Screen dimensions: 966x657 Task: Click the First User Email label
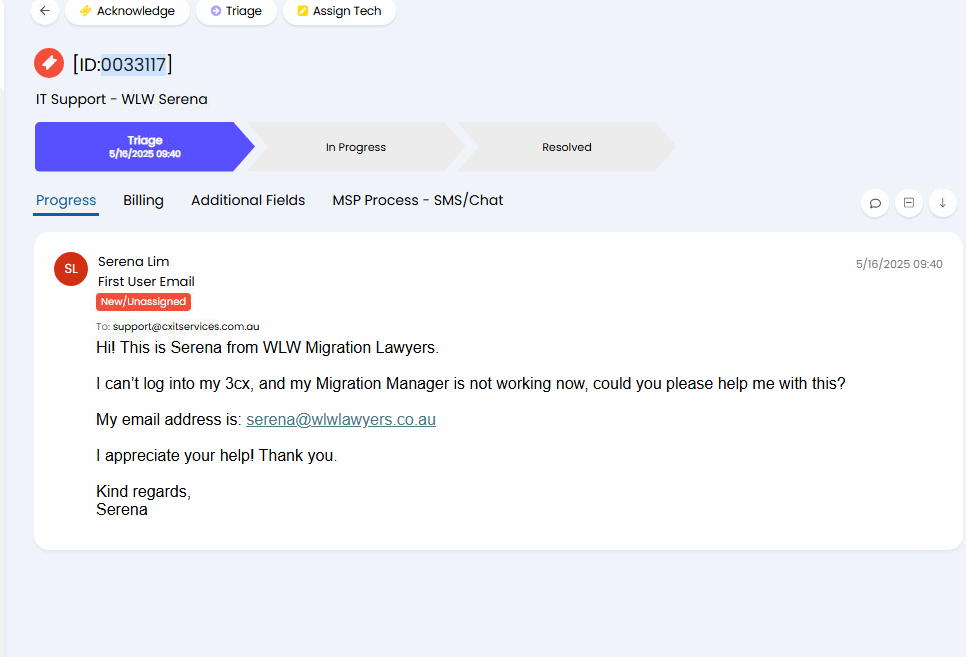click(x=146, y=282)
